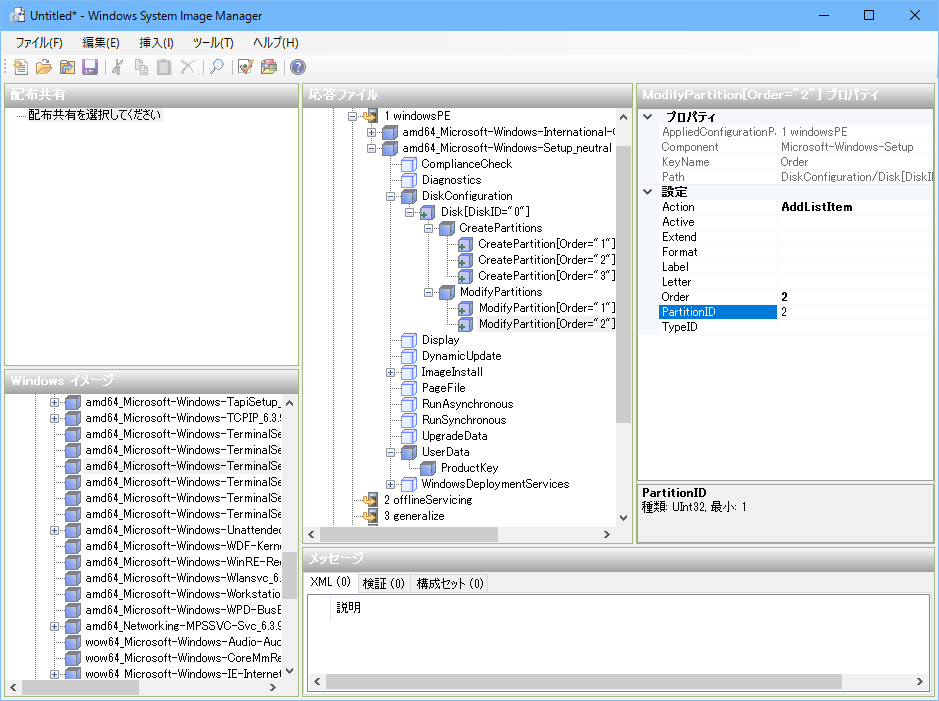Click the Format property value field

855,252
